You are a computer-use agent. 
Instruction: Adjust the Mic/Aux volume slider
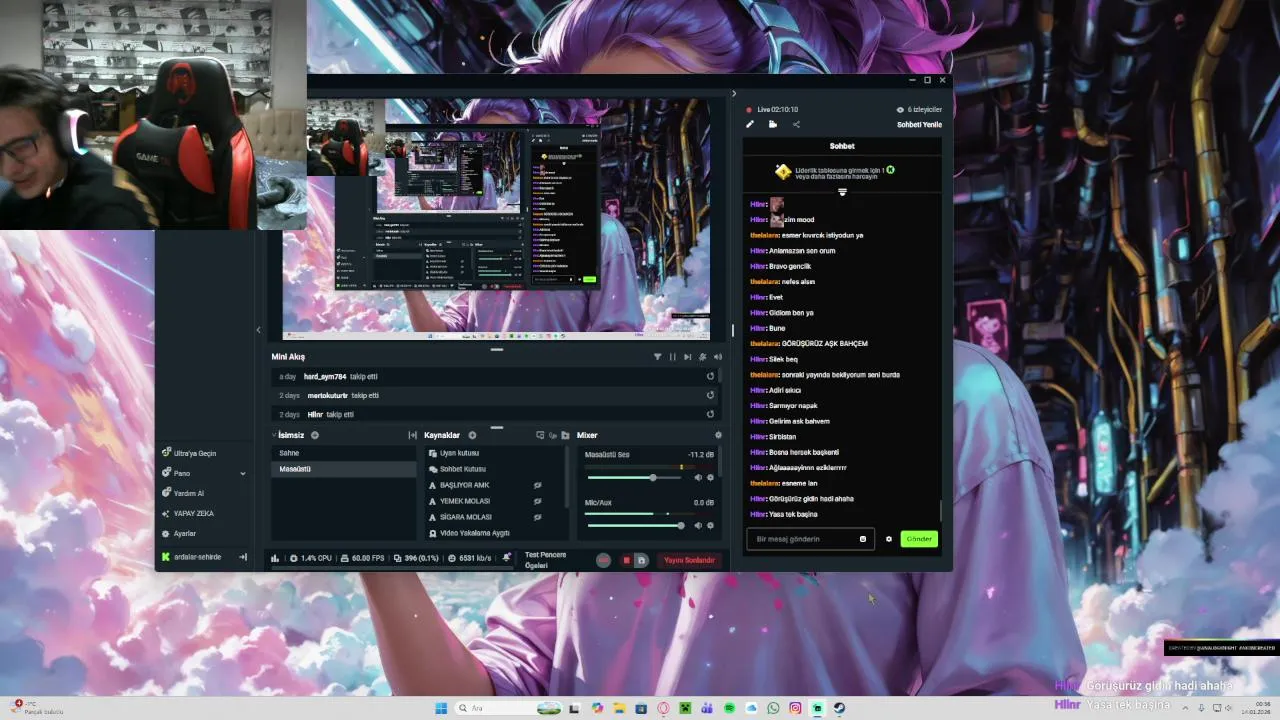(x=636, y=525)
